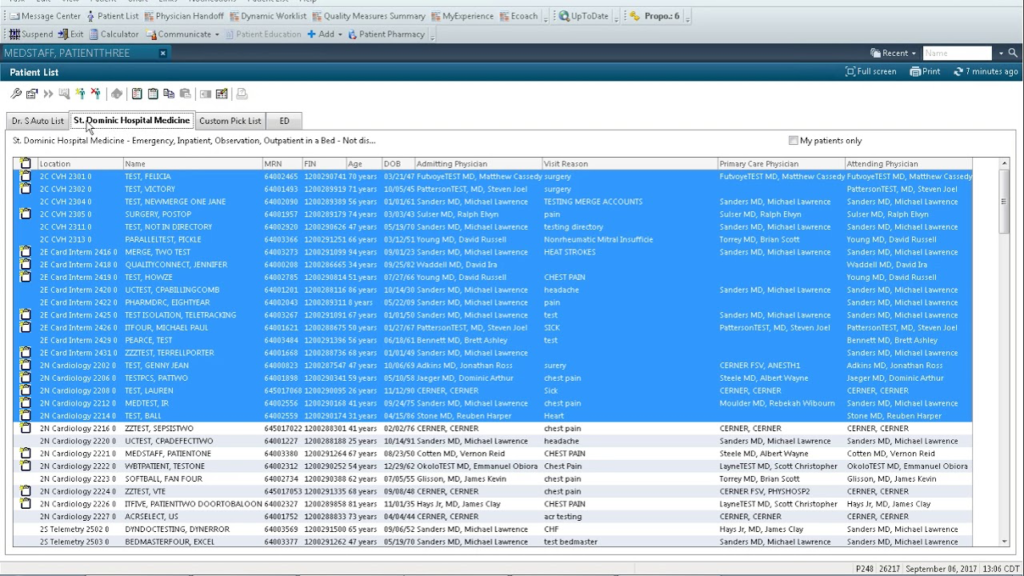
Task: Open the Custom Pick List tab
Action: (x=229, y=121)
